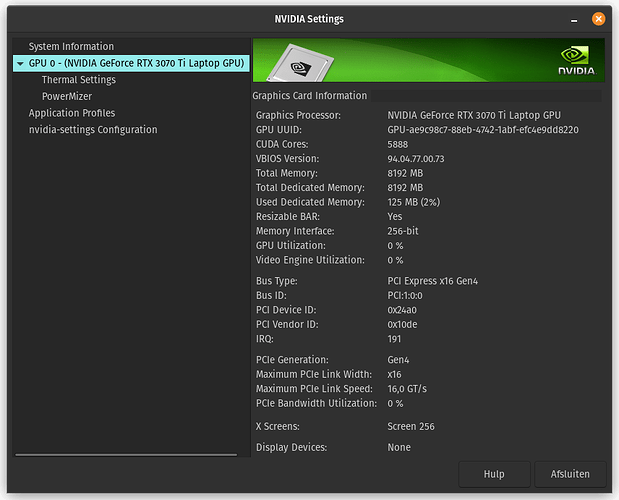Viewport: 619px width, 500px height.
Task: Open PowerMizer page
Action: click(x=67, y=96)
